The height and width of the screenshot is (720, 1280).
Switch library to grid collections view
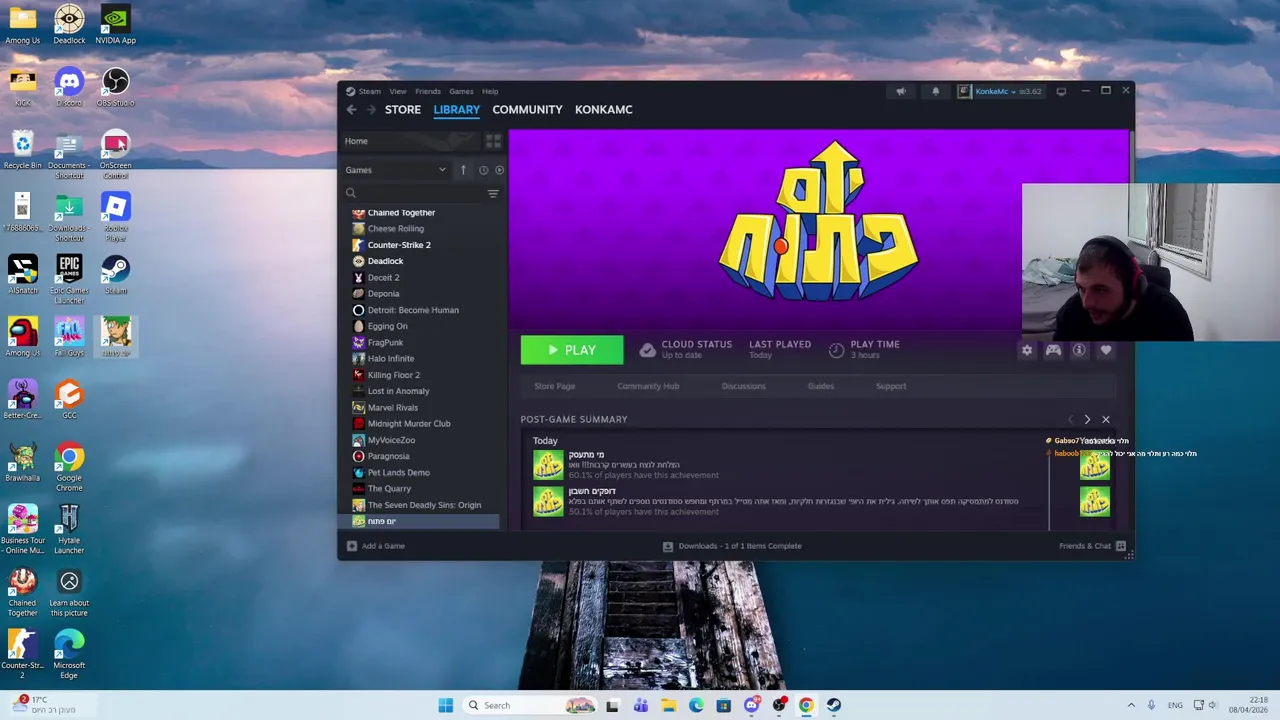(493, 141)
